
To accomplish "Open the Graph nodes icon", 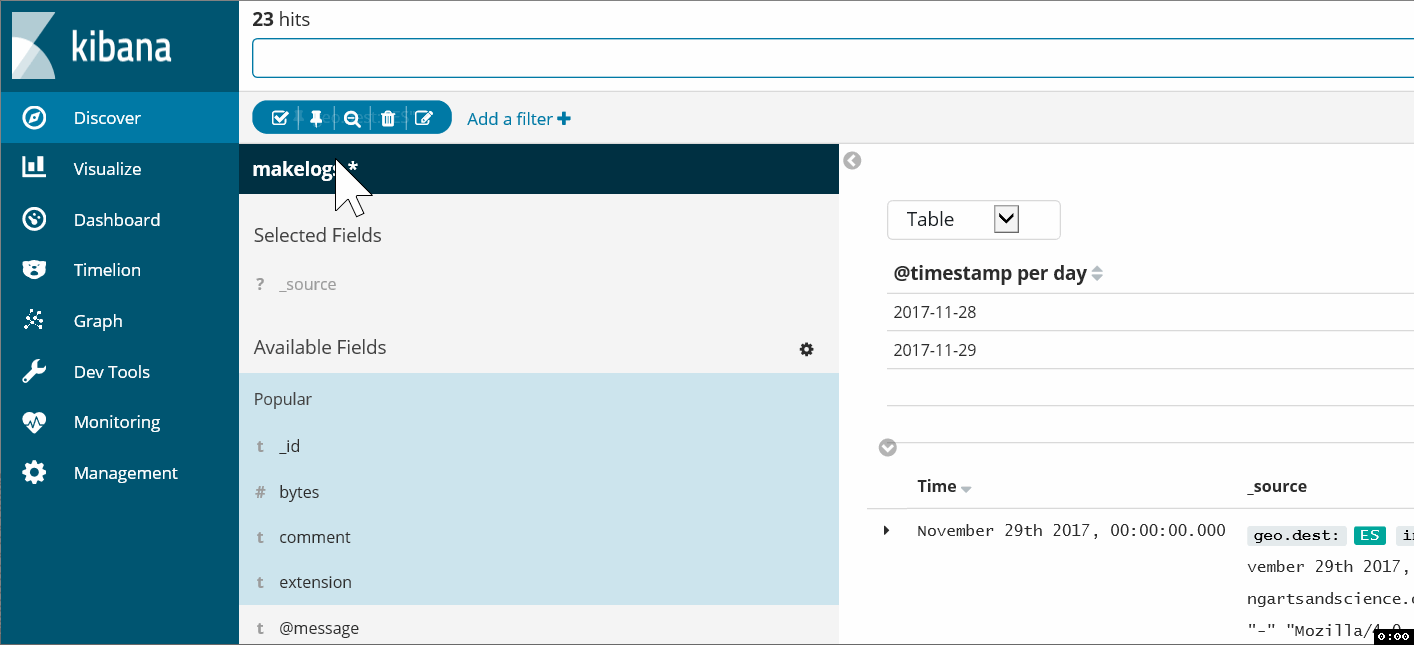I will pyautogui.click(x=34, y=321).
